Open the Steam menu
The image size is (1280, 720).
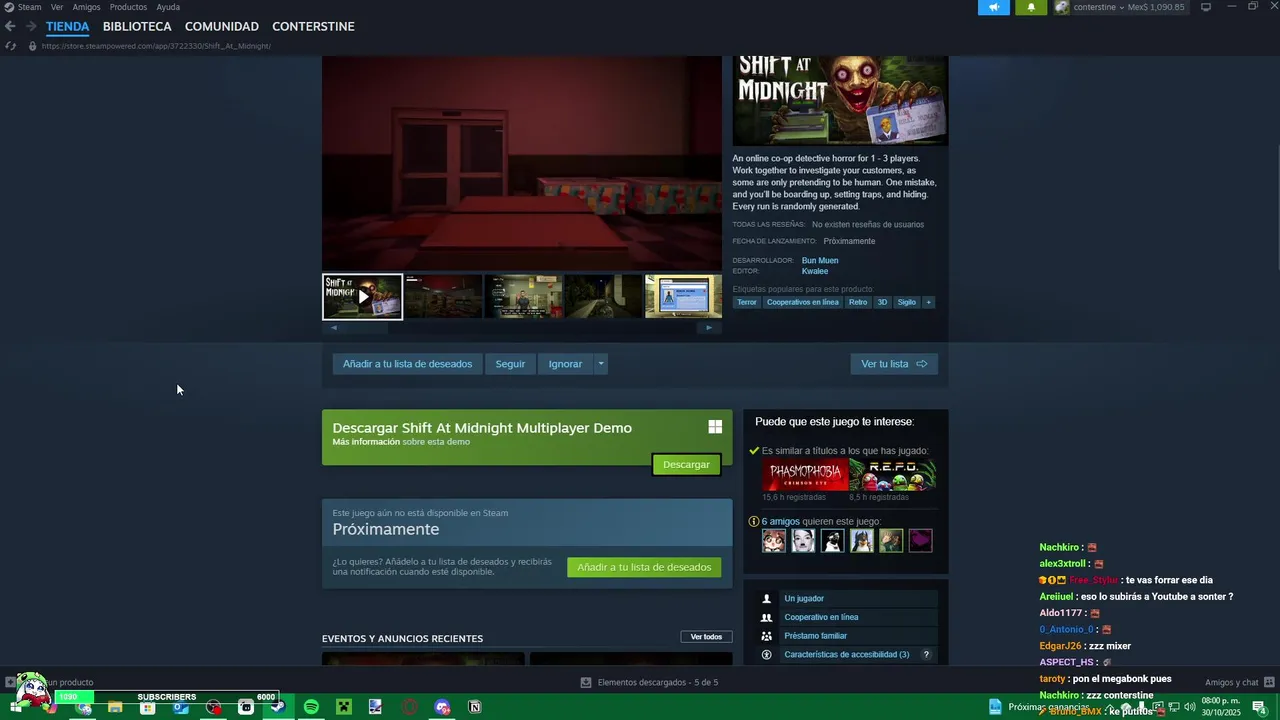tap(29, 7)
